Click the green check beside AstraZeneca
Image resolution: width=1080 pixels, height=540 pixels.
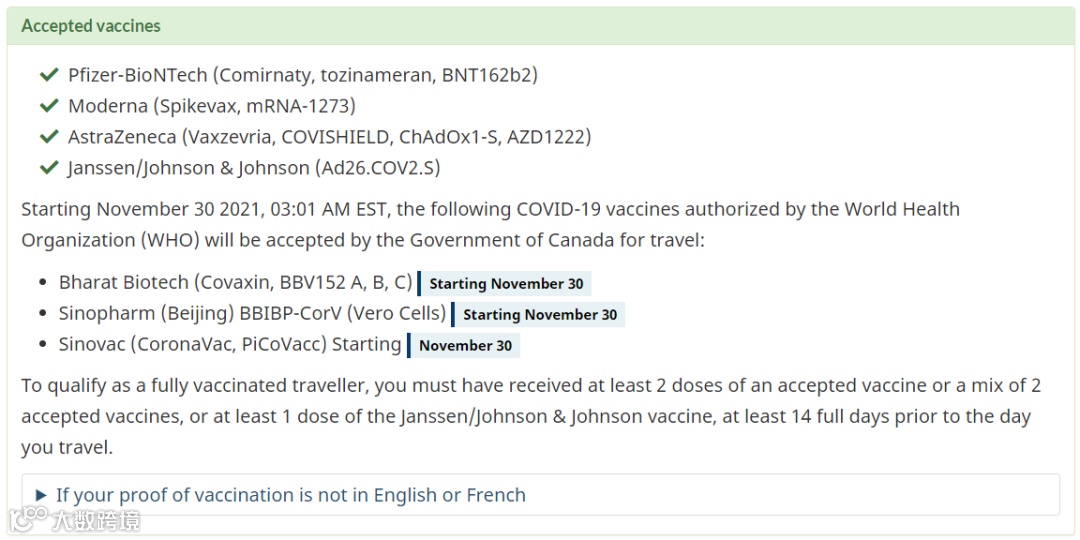[x=49, y=137]
